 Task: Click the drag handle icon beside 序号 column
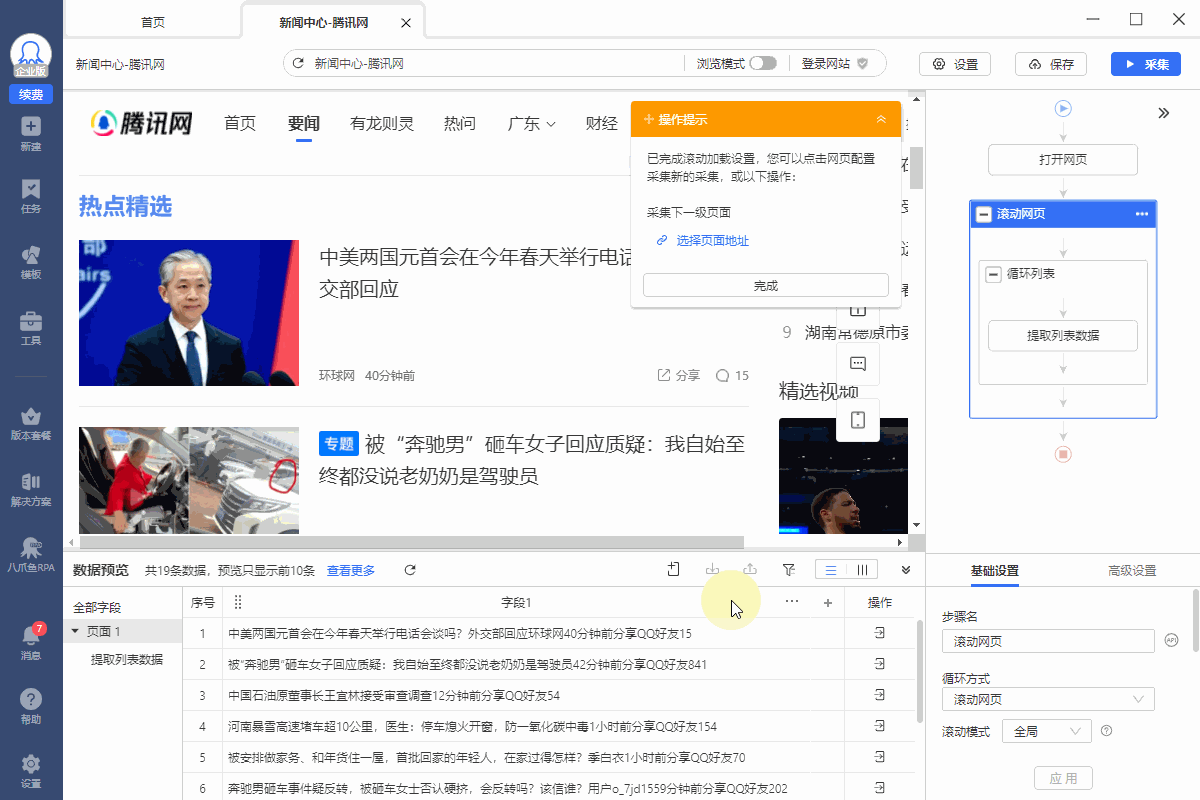[238, 603]
